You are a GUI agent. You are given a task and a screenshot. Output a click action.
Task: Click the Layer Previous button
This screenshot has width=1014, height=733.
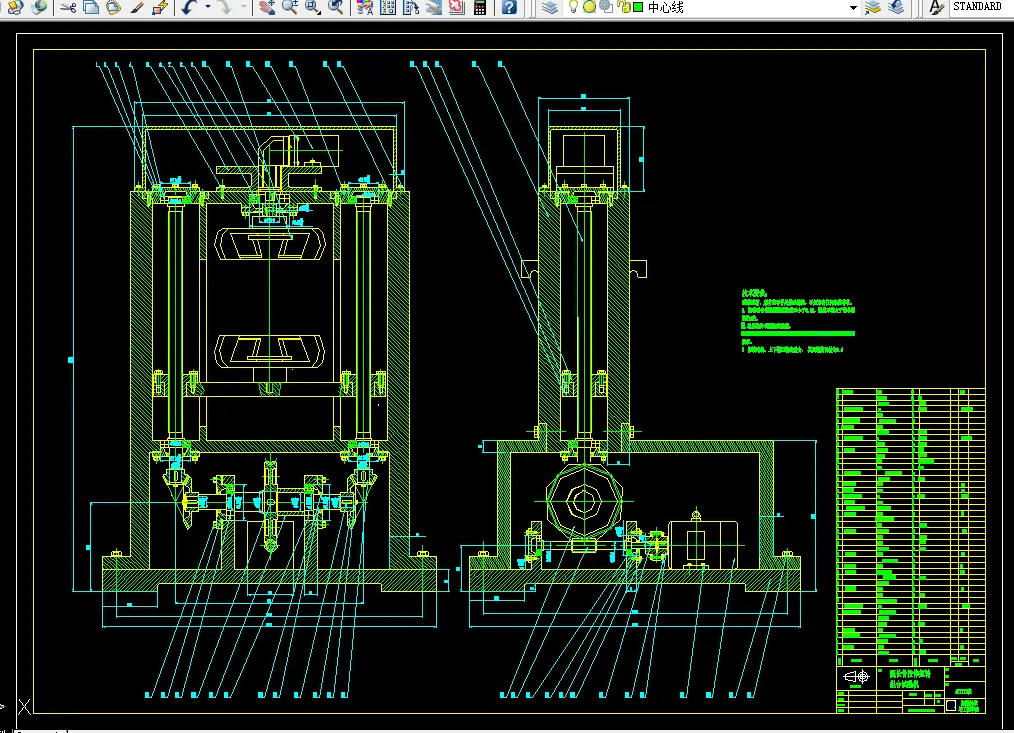(x=896, y=7)
